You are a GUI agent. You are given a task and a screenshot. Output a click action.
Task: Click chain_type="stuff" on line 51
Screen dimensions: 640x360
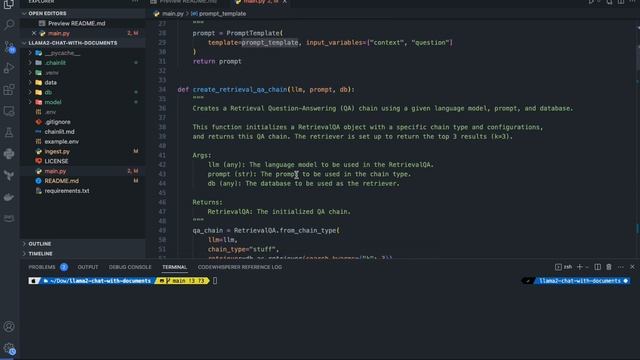[x=243, y=249]
